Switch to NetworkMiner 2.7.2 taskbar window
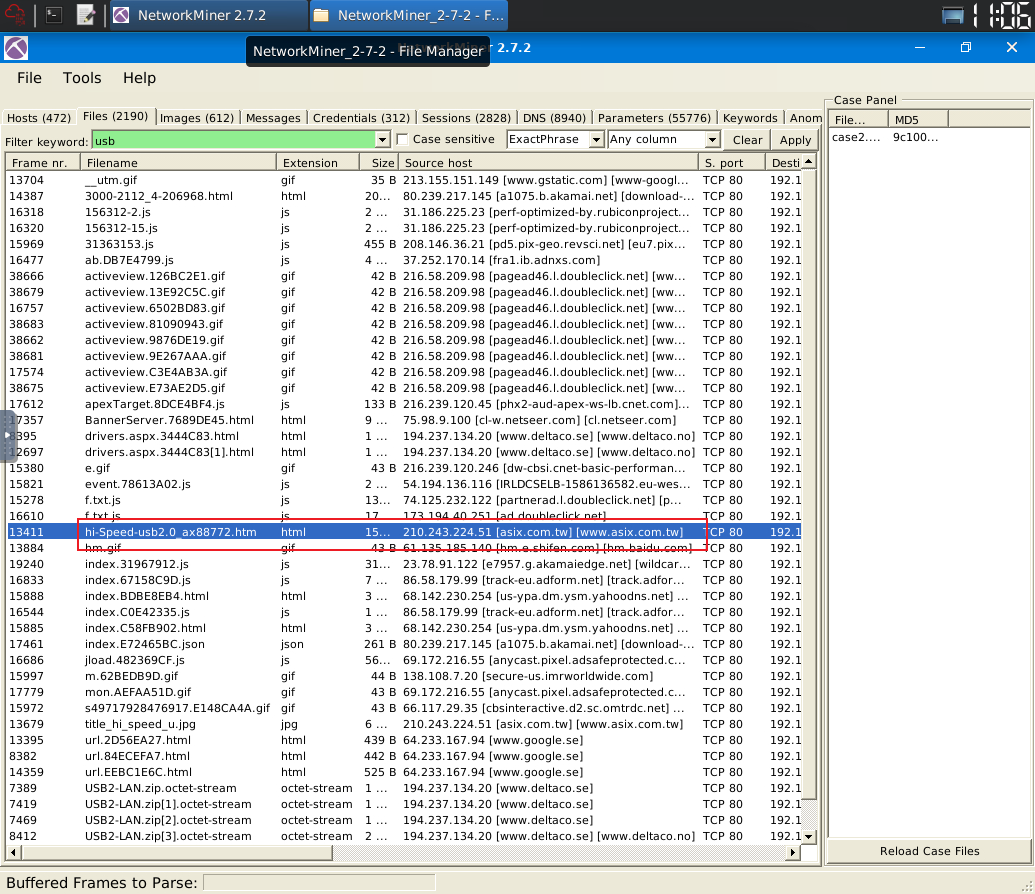Image resolution: width=1035 pixels, height=894 pixels. pos(209,15)
